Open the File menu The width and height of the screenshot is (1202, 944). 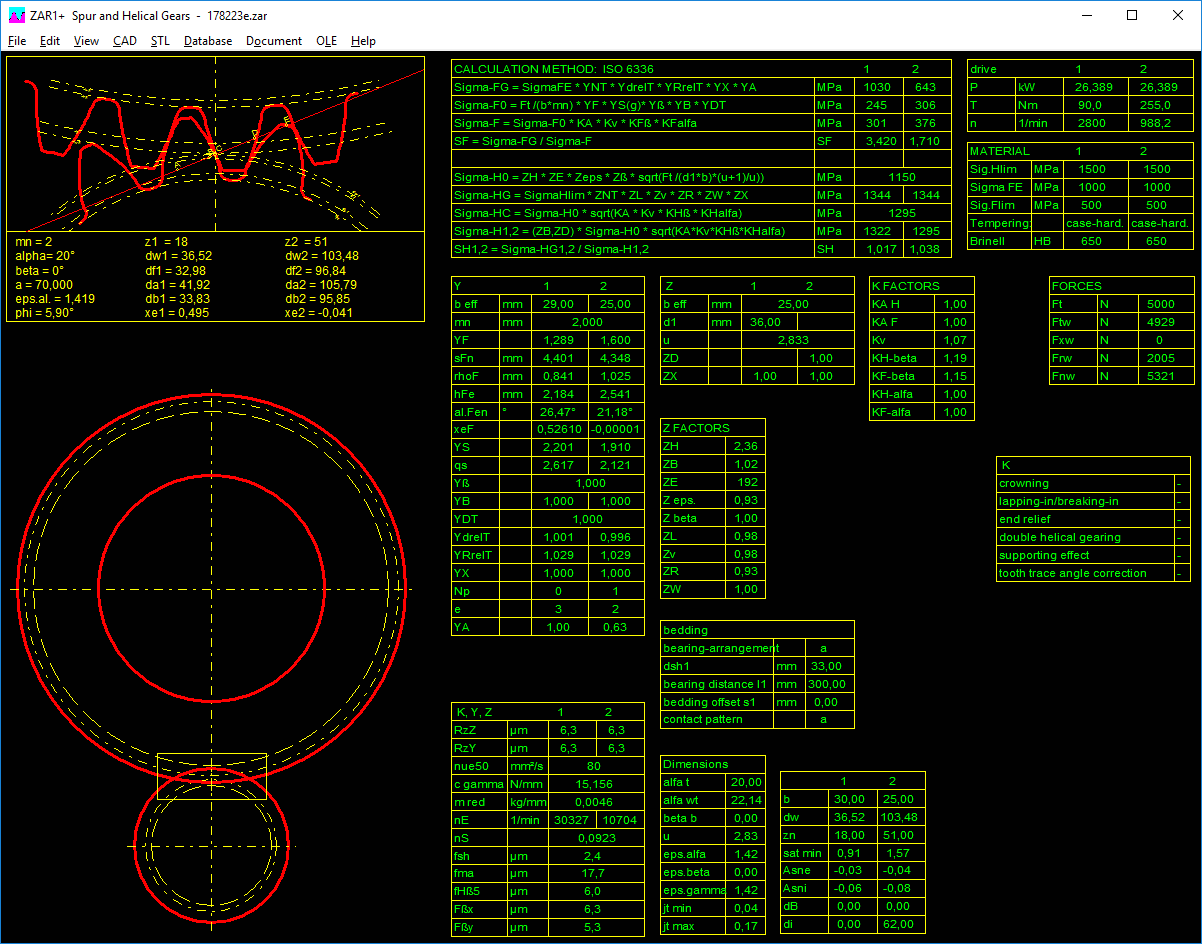click(x=17, y=41)
